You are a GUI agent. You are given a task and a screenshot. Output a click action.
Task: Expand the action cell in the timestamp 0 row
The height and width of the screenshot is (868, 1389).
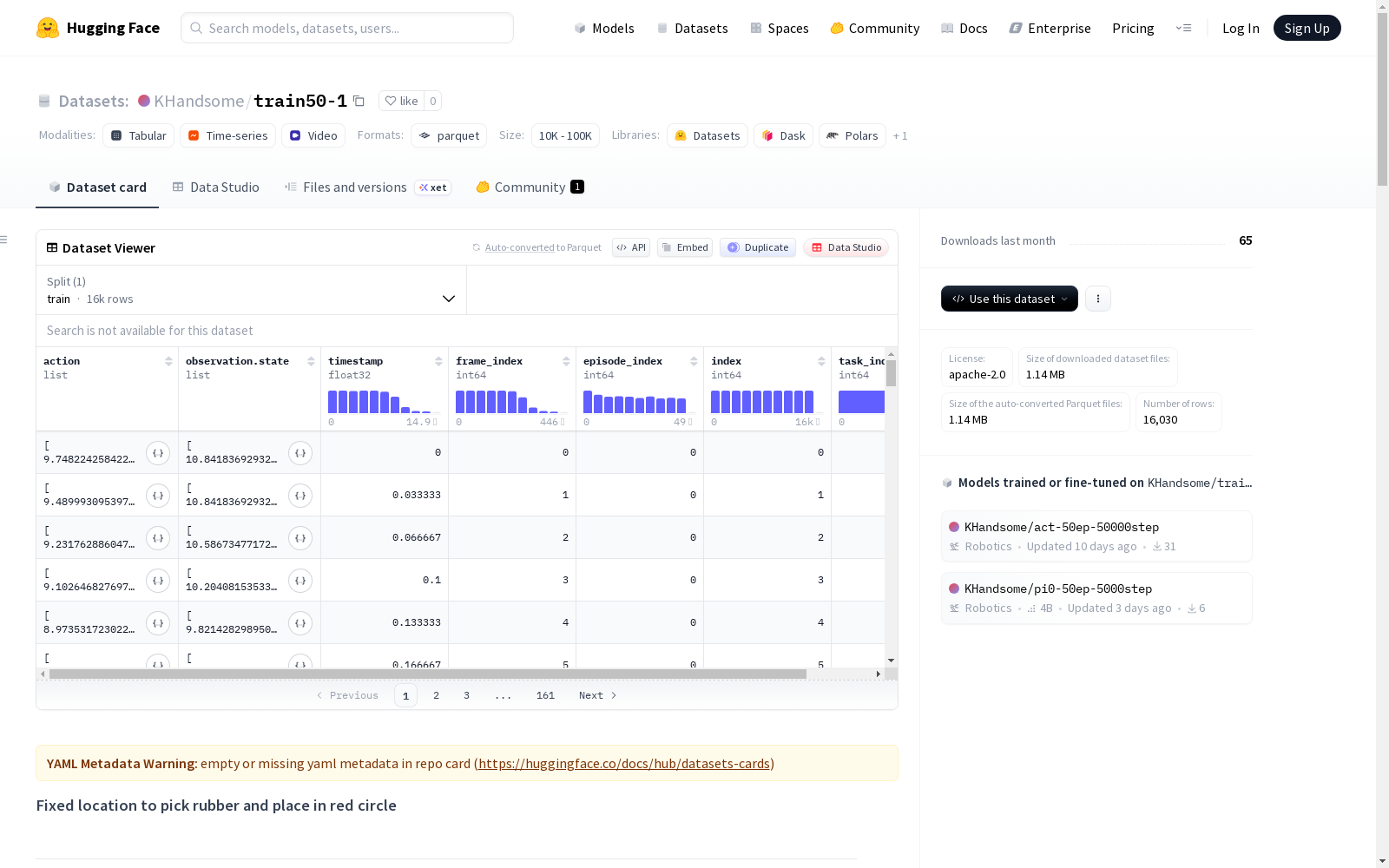click(x=158, y=453)
